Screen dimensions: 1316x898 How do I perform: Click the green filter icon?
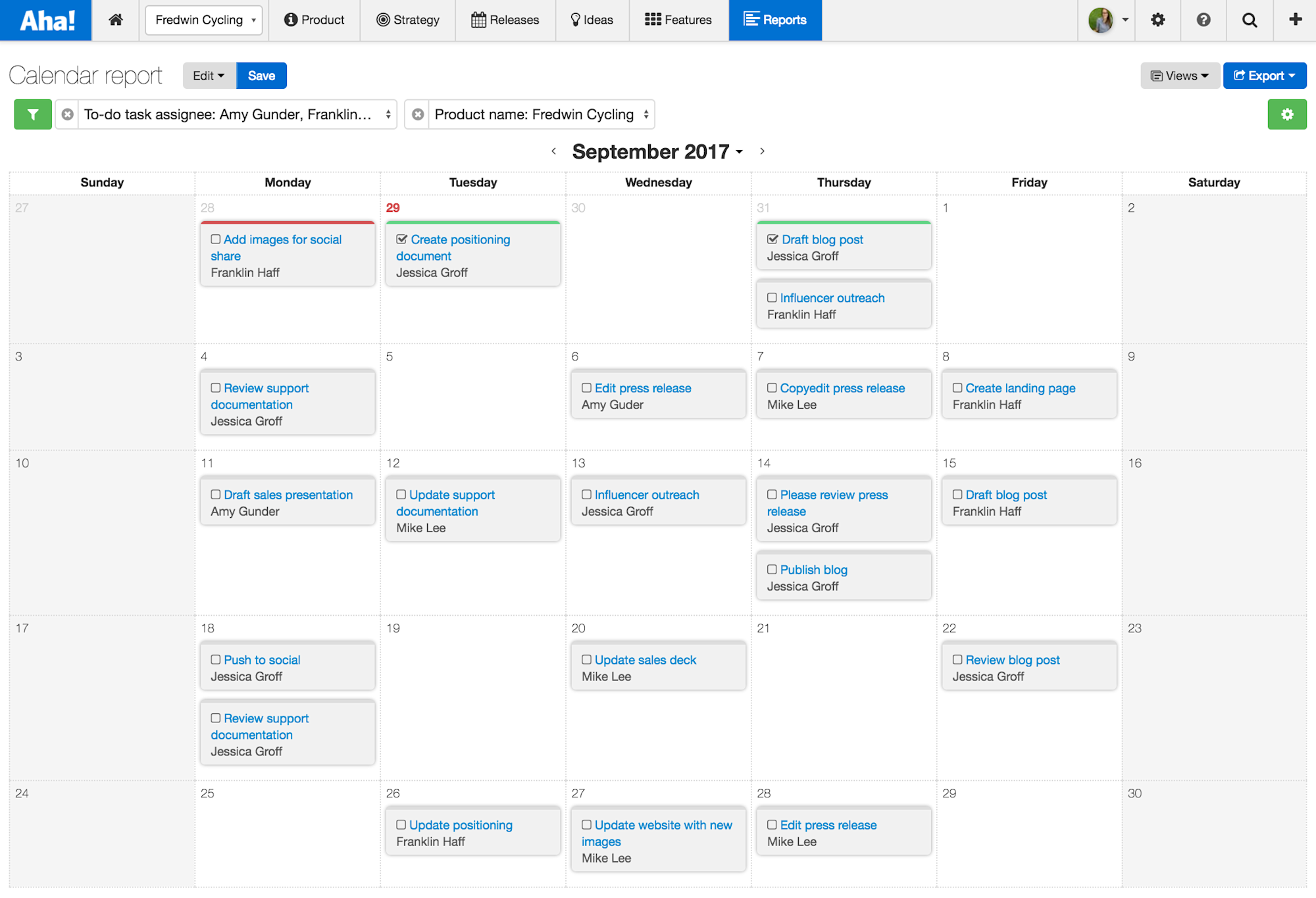tap(32, 114)
